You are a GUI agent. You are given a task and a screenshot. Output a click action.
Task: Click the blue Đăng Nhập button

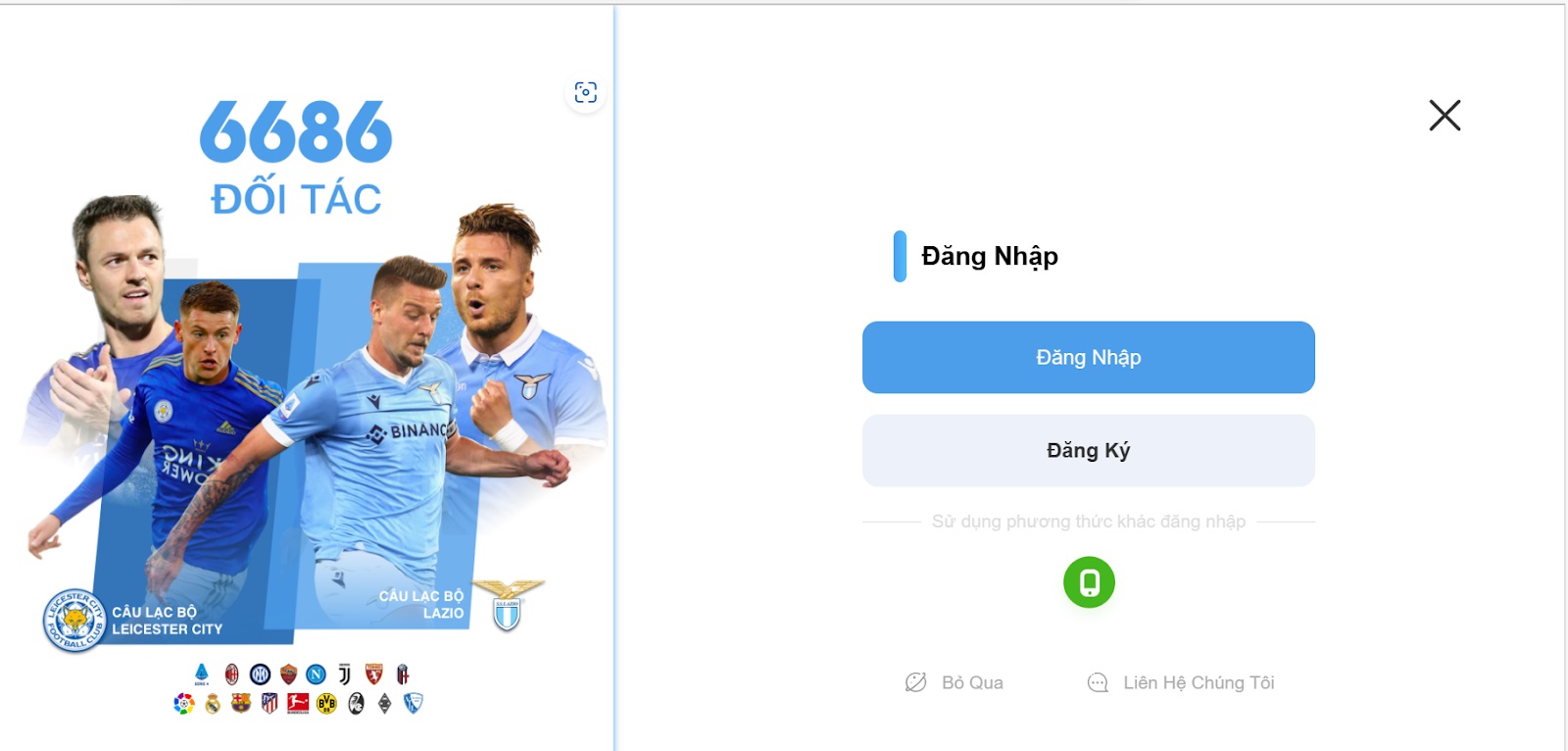click(x=1088, y=357)
